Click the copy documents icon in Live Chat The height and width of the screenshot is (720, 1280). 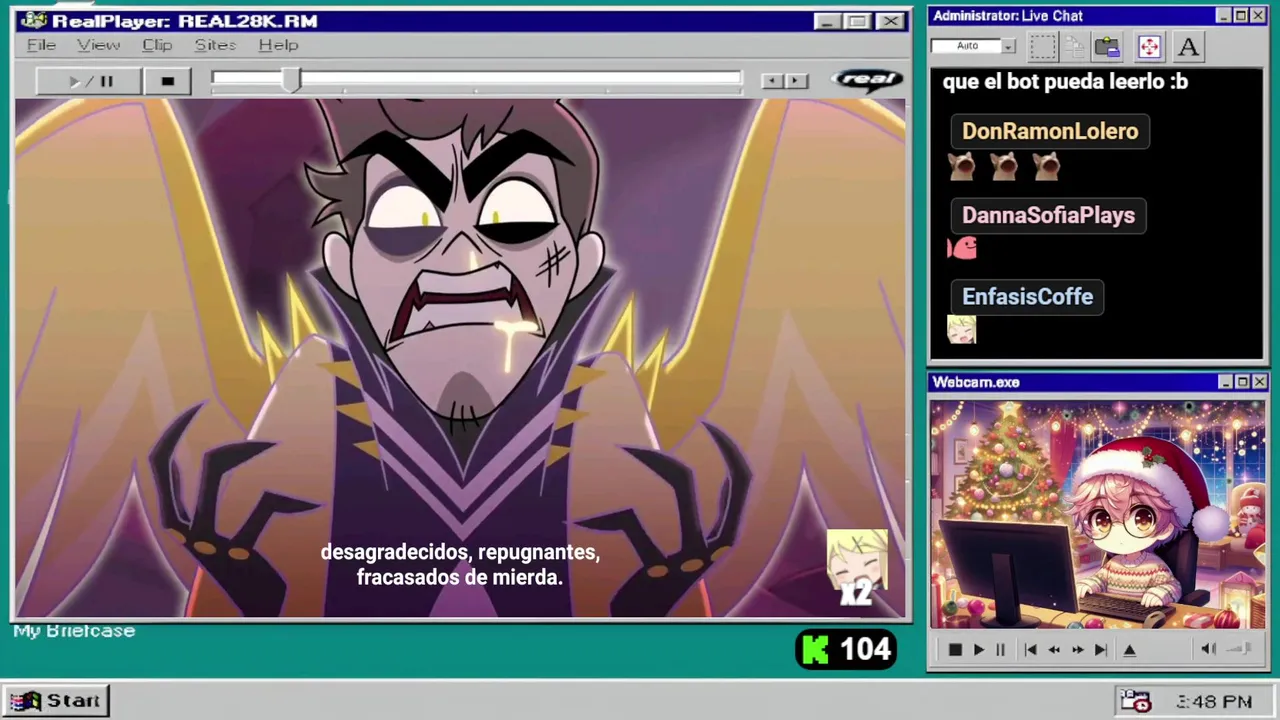pyautogui.click(x=1075, y=46)
